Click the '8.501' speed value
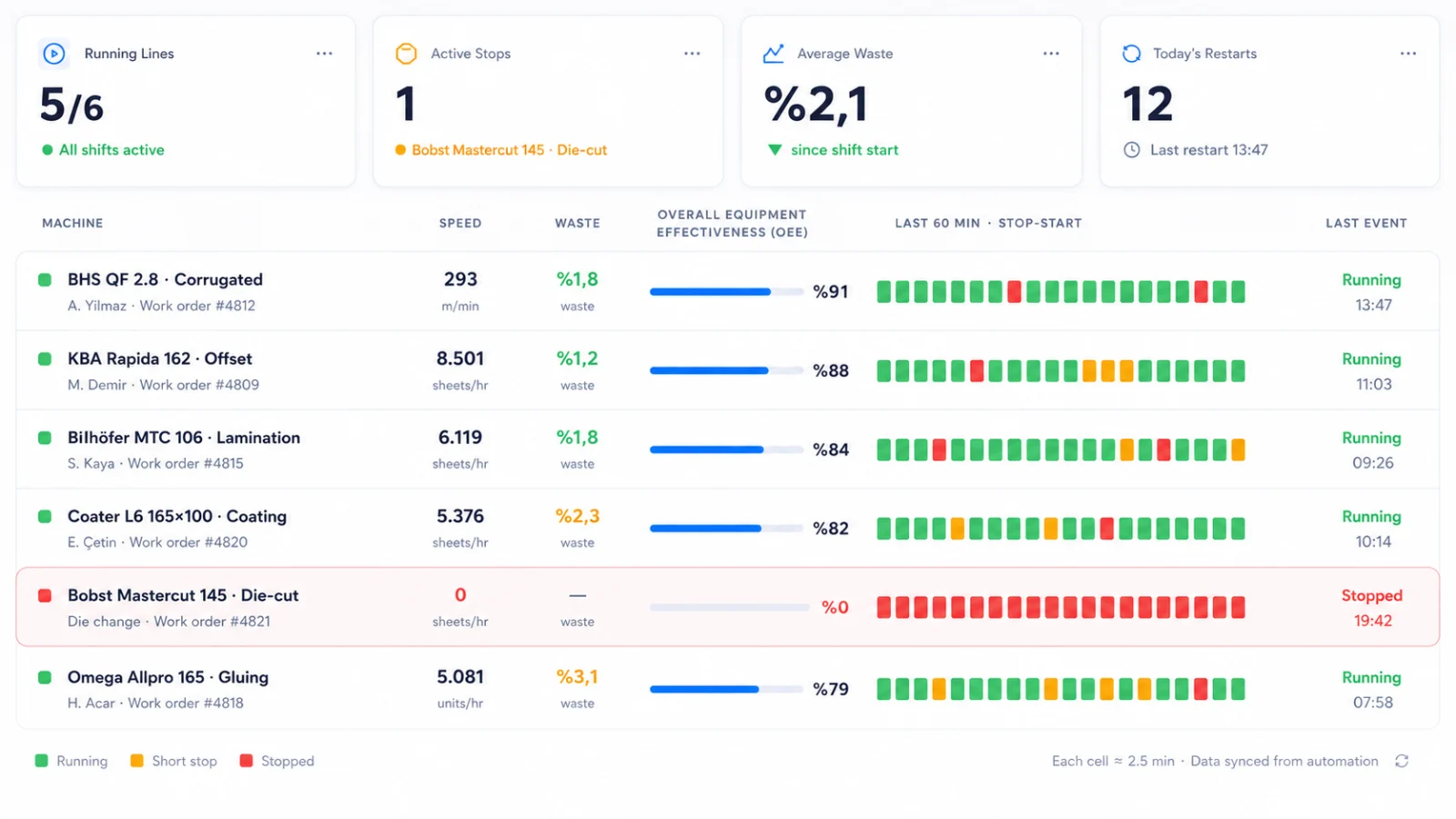Screen dimensions: 1456x819 pos(460,359)
